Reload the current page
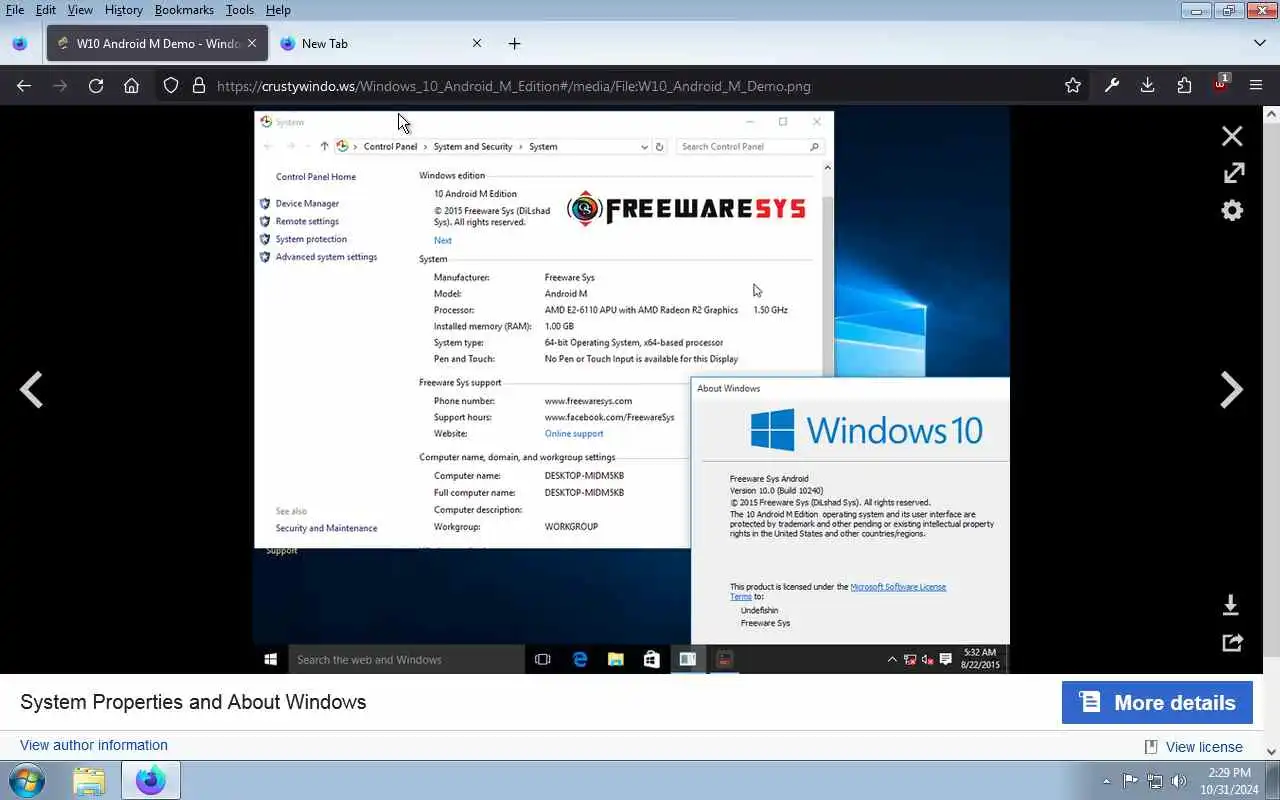The height and width of the screenshot is (800, 1280). click(96, 86)
